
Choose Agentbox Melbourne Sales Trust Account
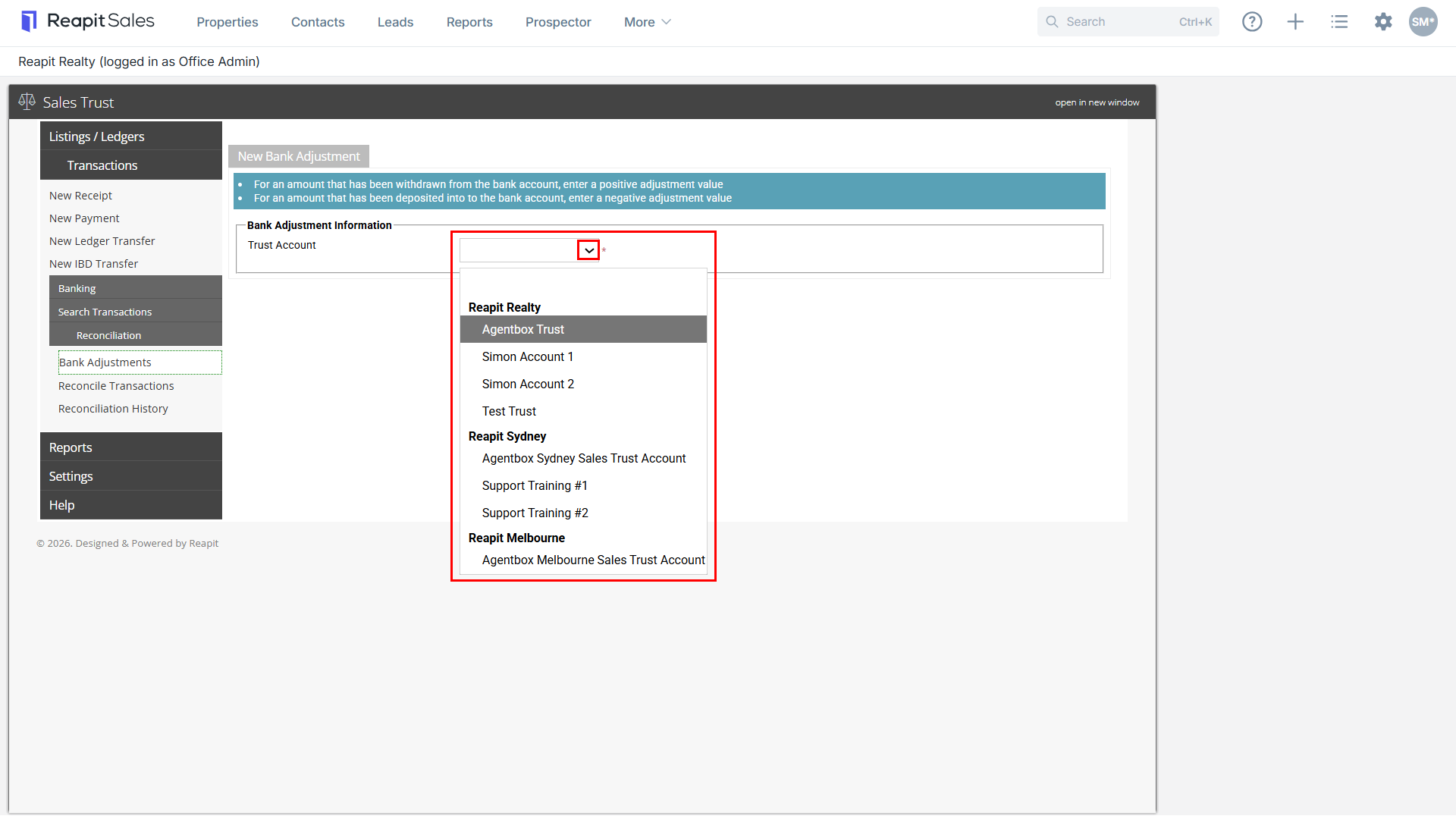[x=583, y=560]
